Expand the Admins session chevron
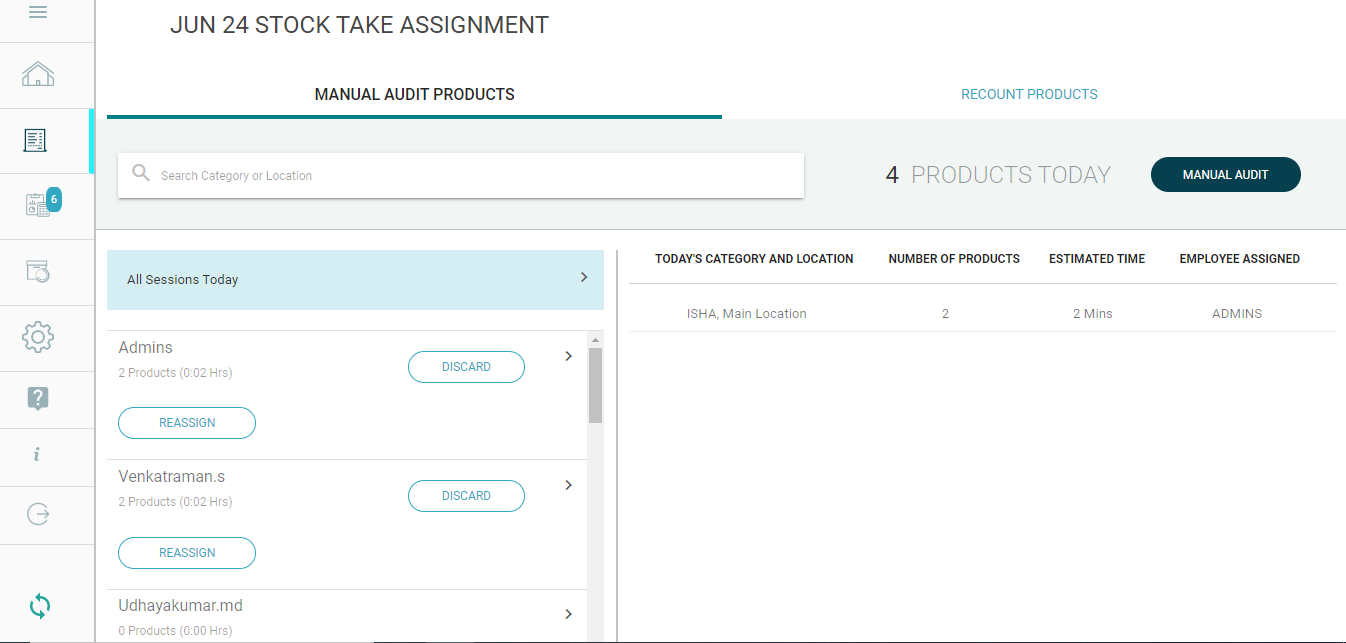Image resolution: width=1346 pixels, height=643 pixels. 568,356
